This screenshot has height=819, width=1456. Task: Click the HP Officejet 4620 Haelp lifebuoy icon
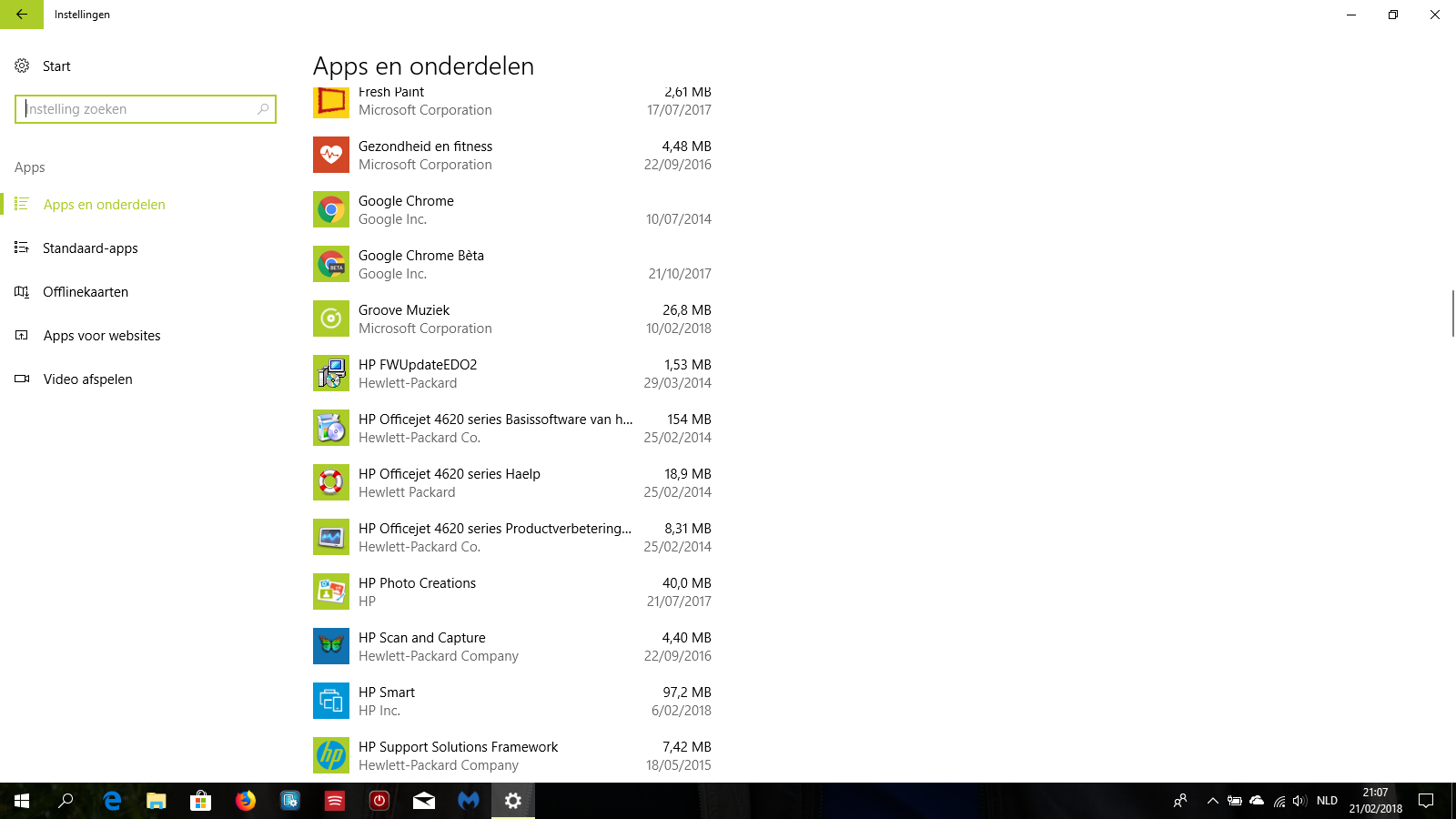pyautogui.click(x=331, y=482)
